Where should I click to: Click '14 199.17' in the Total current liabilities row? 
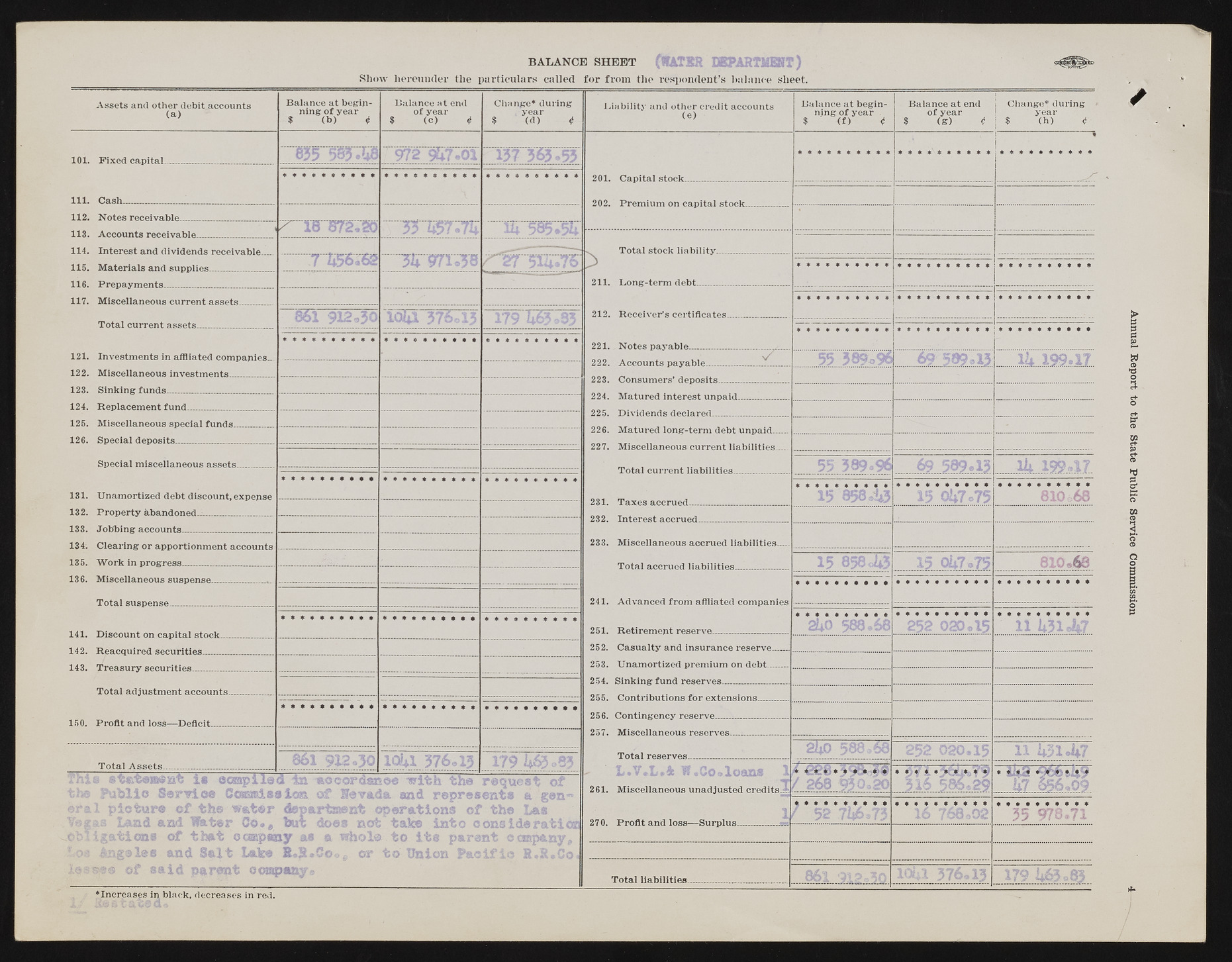1054,467
